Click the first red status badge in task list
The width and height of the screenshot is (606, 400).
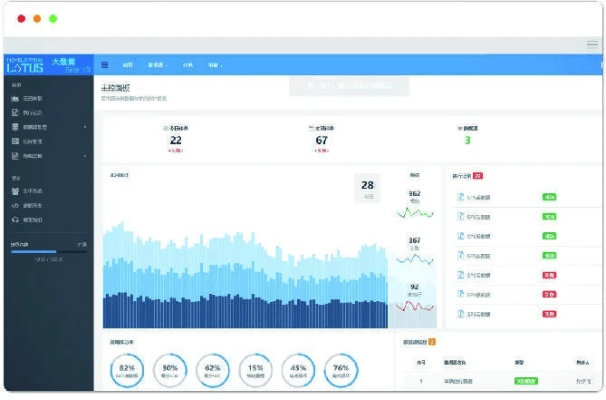(x=549, y=274)
